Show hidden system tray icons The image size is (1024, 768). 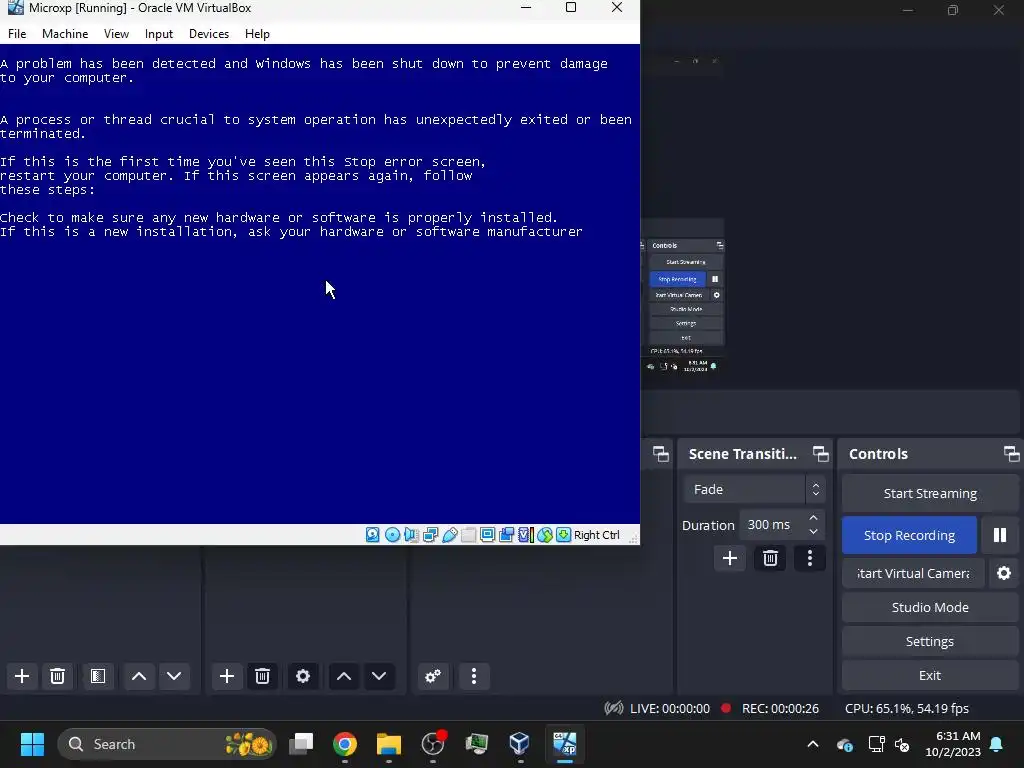(813, 744)
